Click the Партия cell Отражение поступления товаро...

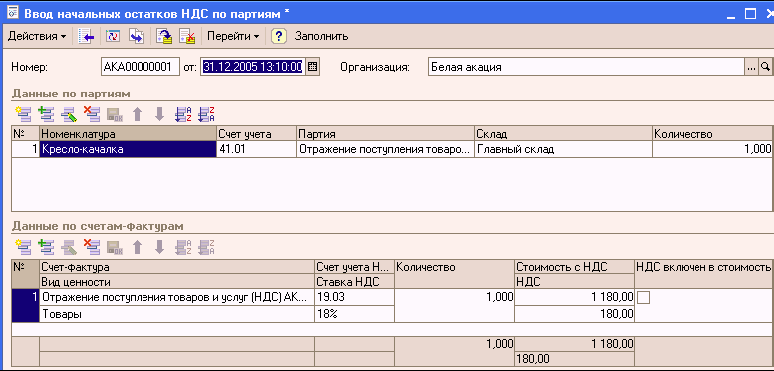pos(386,149)
